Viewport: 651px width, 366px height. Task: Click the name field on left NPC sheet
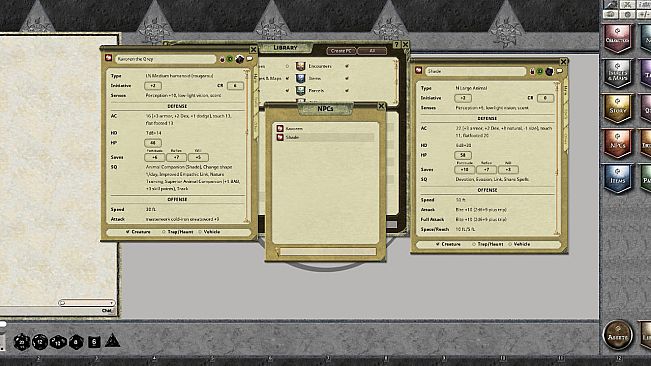(166, 59)
